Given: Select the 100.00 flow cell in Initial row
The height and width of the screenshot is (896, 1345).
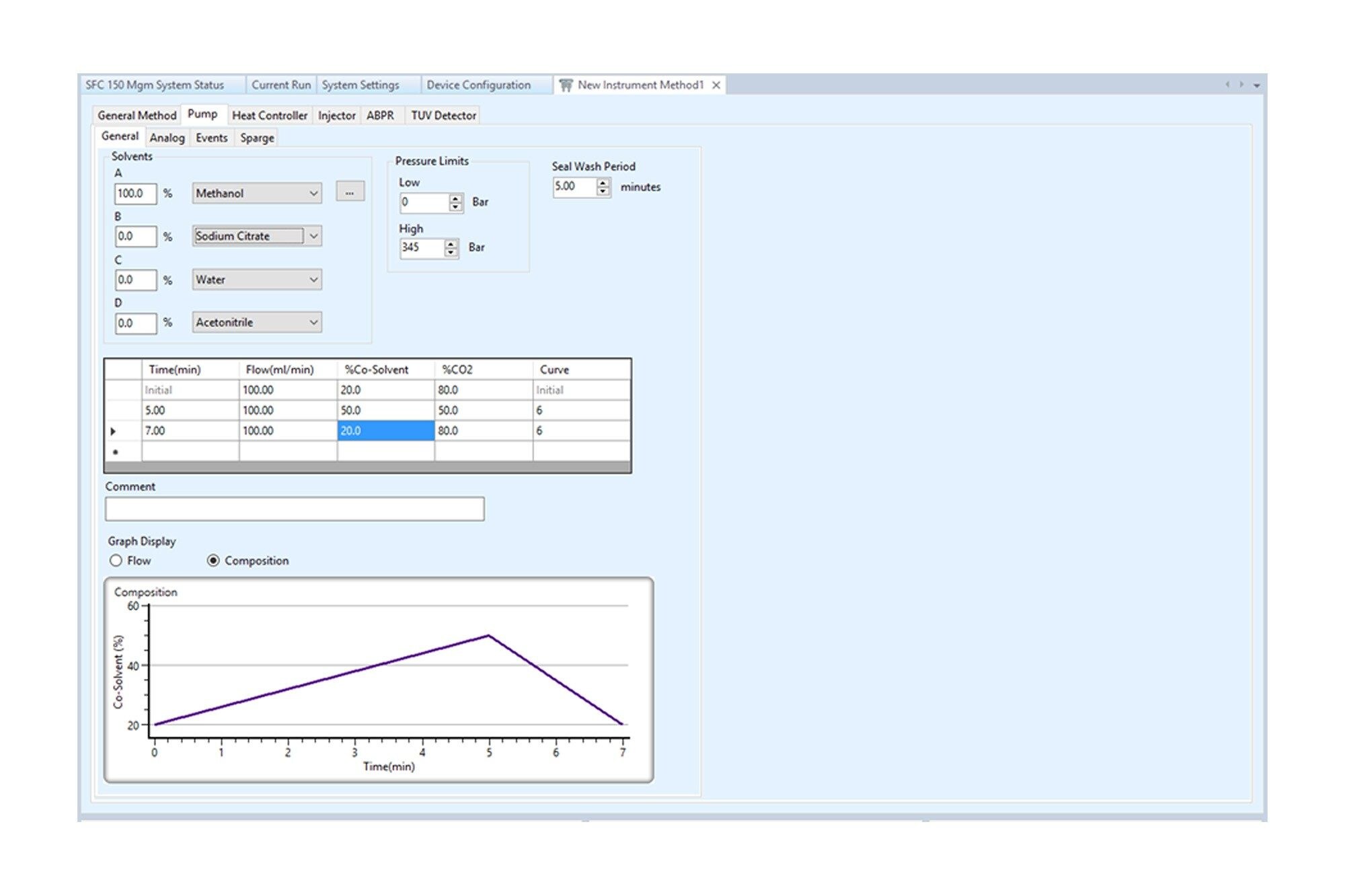Looking at the screenshot, I should click(x=289, y=391).
